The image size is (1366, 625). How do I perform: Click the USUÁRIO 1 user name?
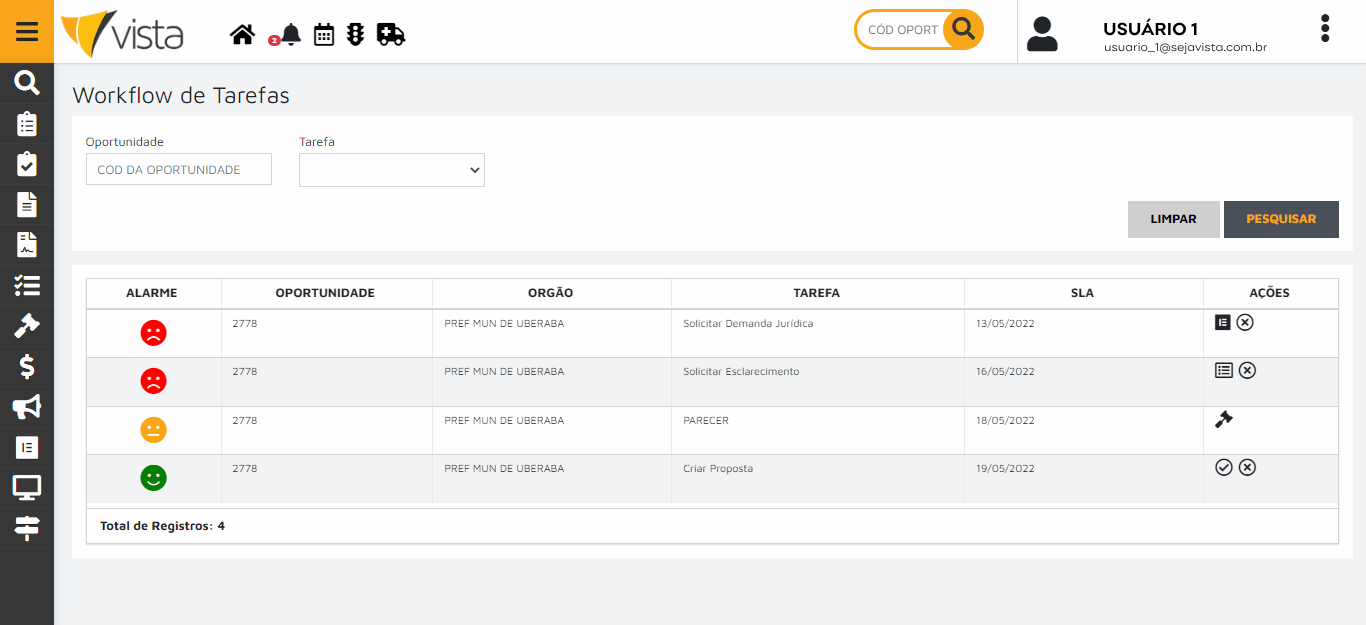coord(1150,29)
